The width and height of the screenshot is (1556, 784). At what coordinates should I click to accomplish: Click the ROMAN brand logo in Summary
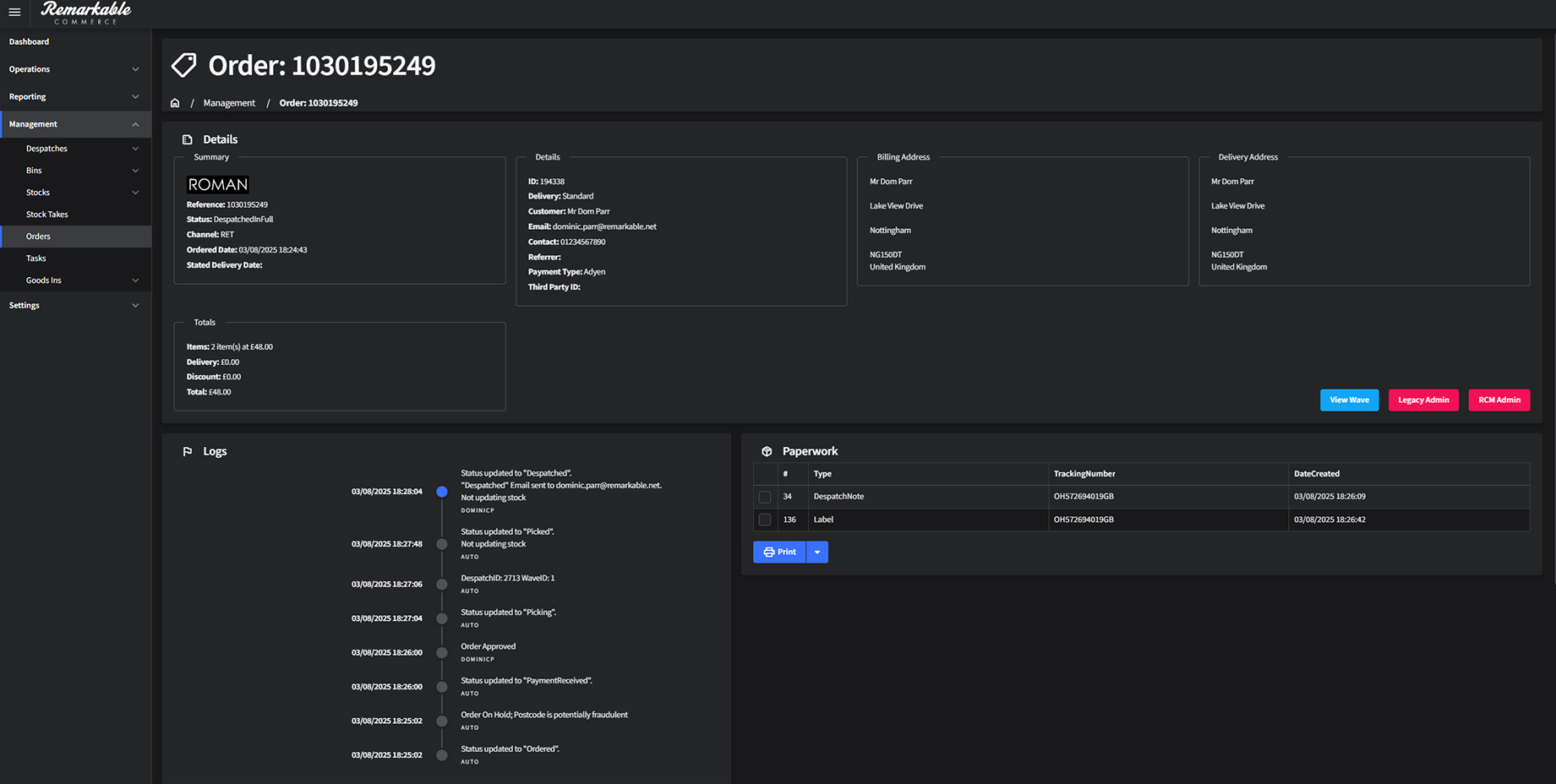(x=217, y=184)
